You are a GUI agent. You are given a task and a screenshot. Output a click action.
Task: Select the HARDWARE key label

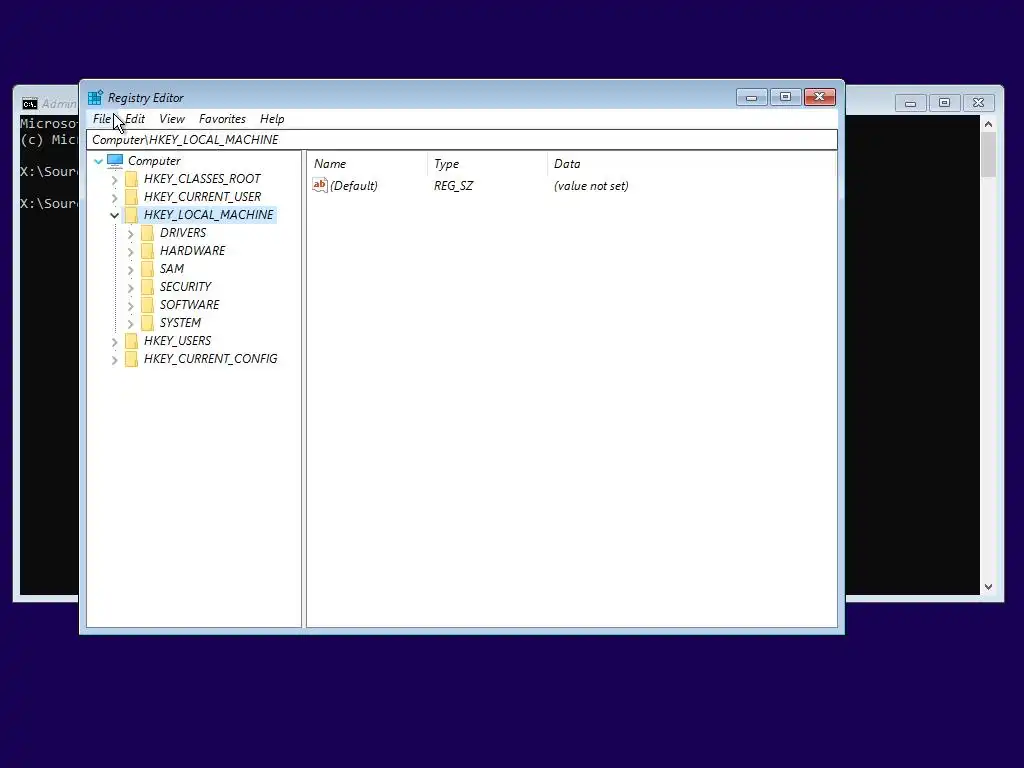pyautogui.click(x=193, y=251)
